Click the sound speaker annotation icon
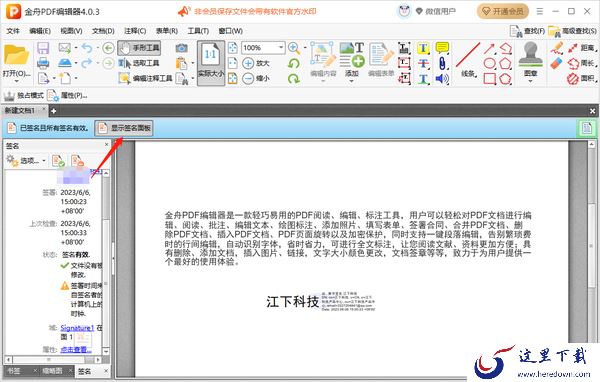The height and width of the screenshot is (382, 600). pyautogui.click(x=442, y=78)
